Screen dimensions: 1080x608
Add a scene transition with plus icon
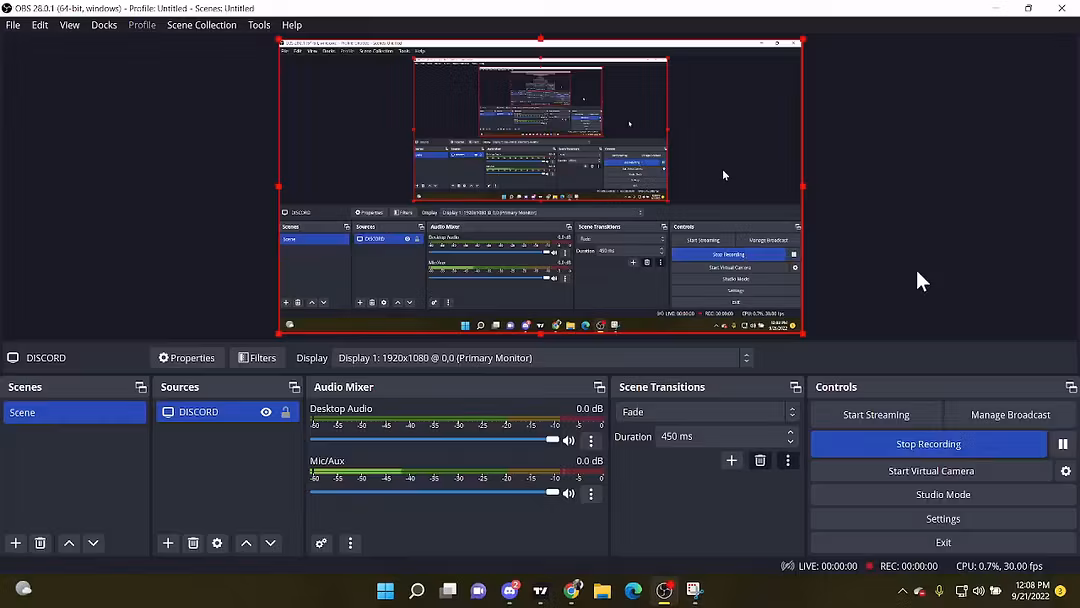click(732, 460)
